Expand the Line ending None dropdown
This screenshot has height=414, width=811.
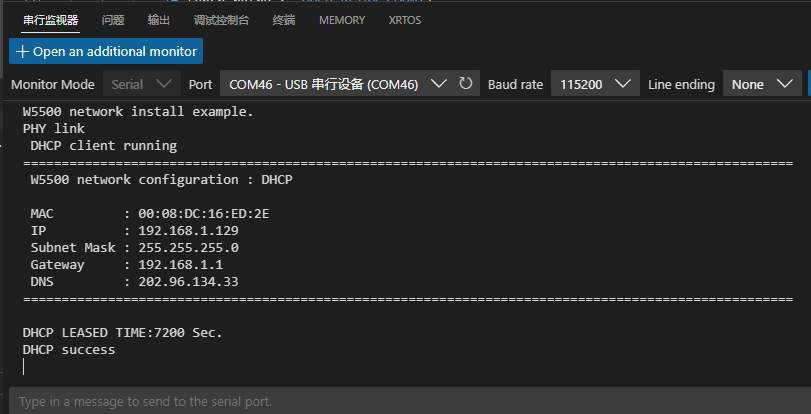(x=762, y=84)
